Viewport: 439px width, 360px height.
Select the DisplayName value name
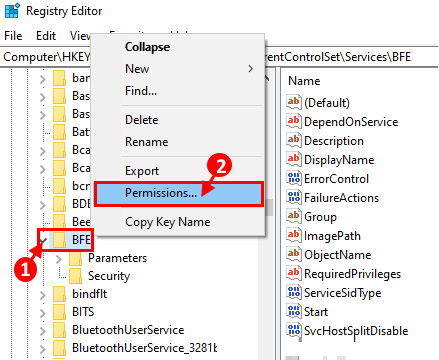tap(339, 160)
